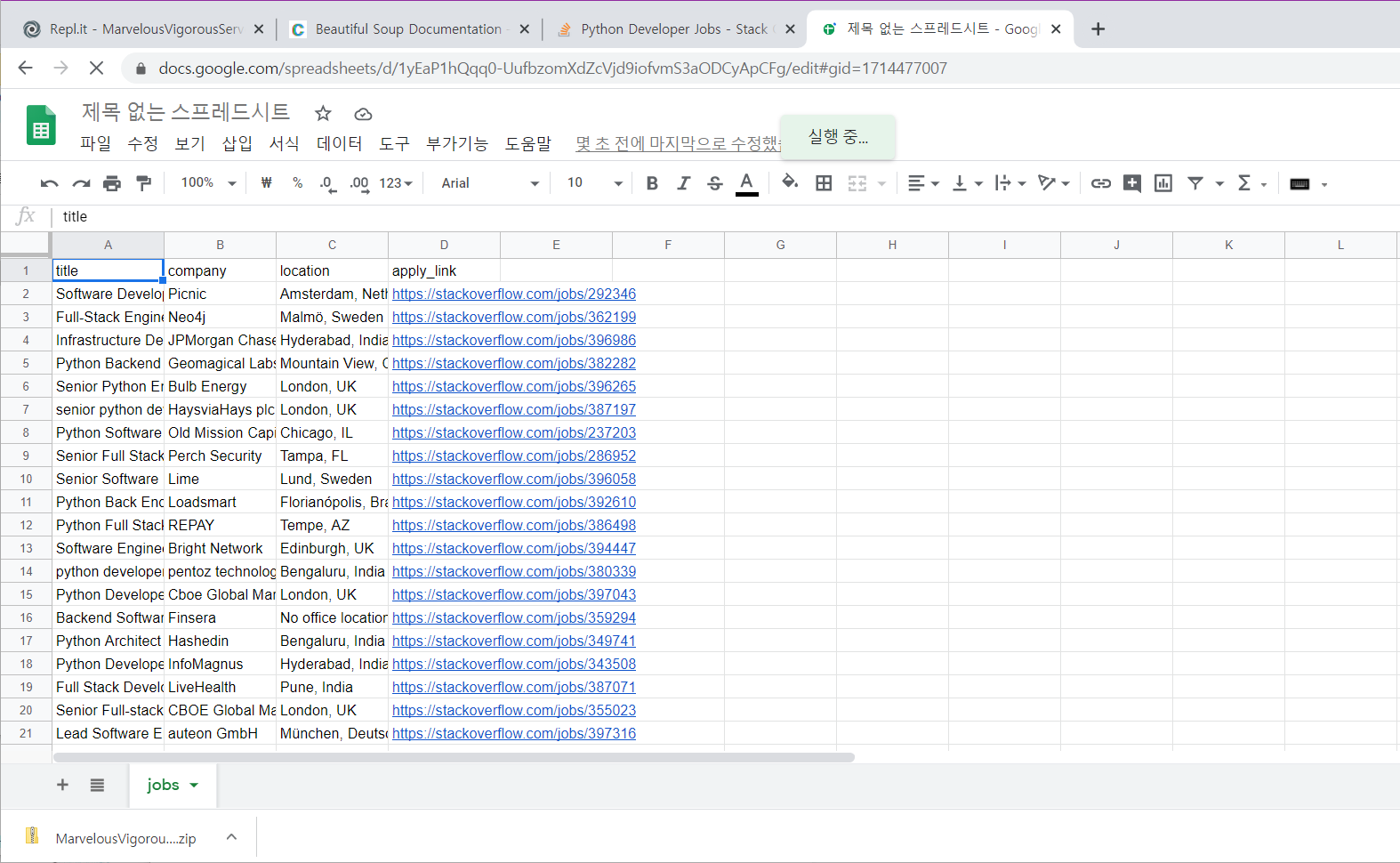This screenshot has height=863, width=1400.
Task: Expand the merge cells dropdown arrow
Action: point(882,184)
